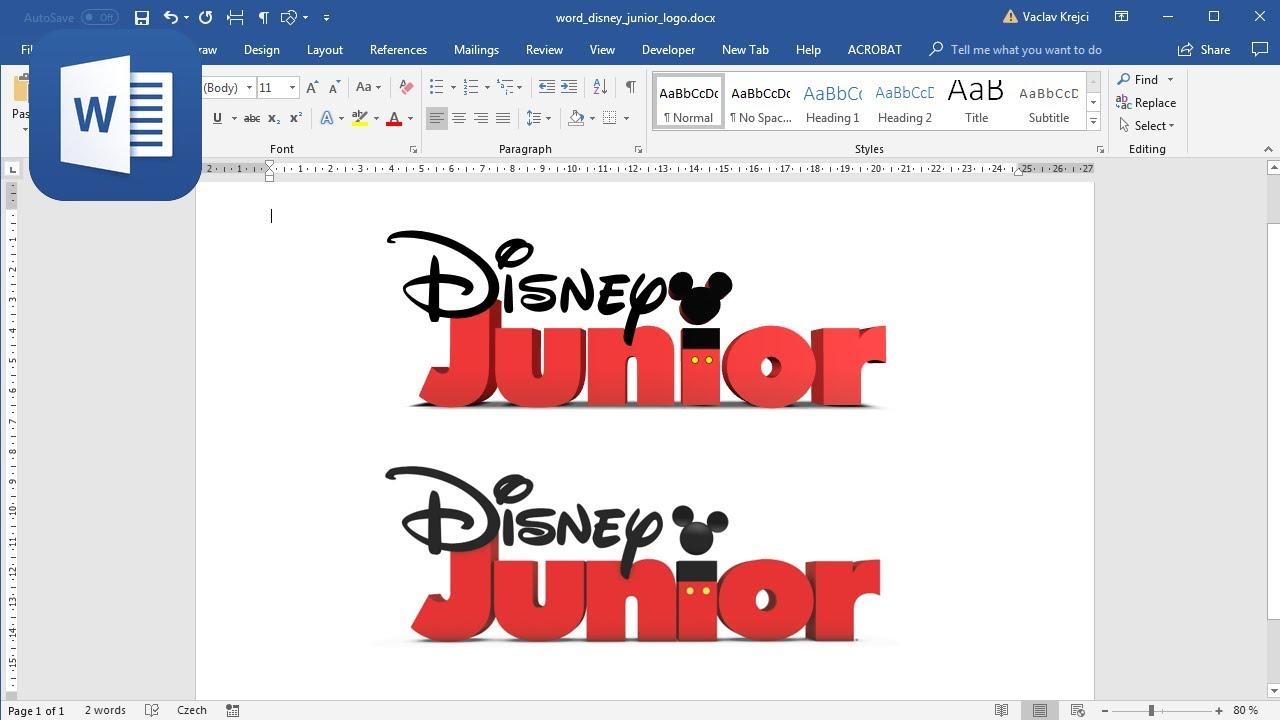Apply superscript formatting

click(296, 118)
